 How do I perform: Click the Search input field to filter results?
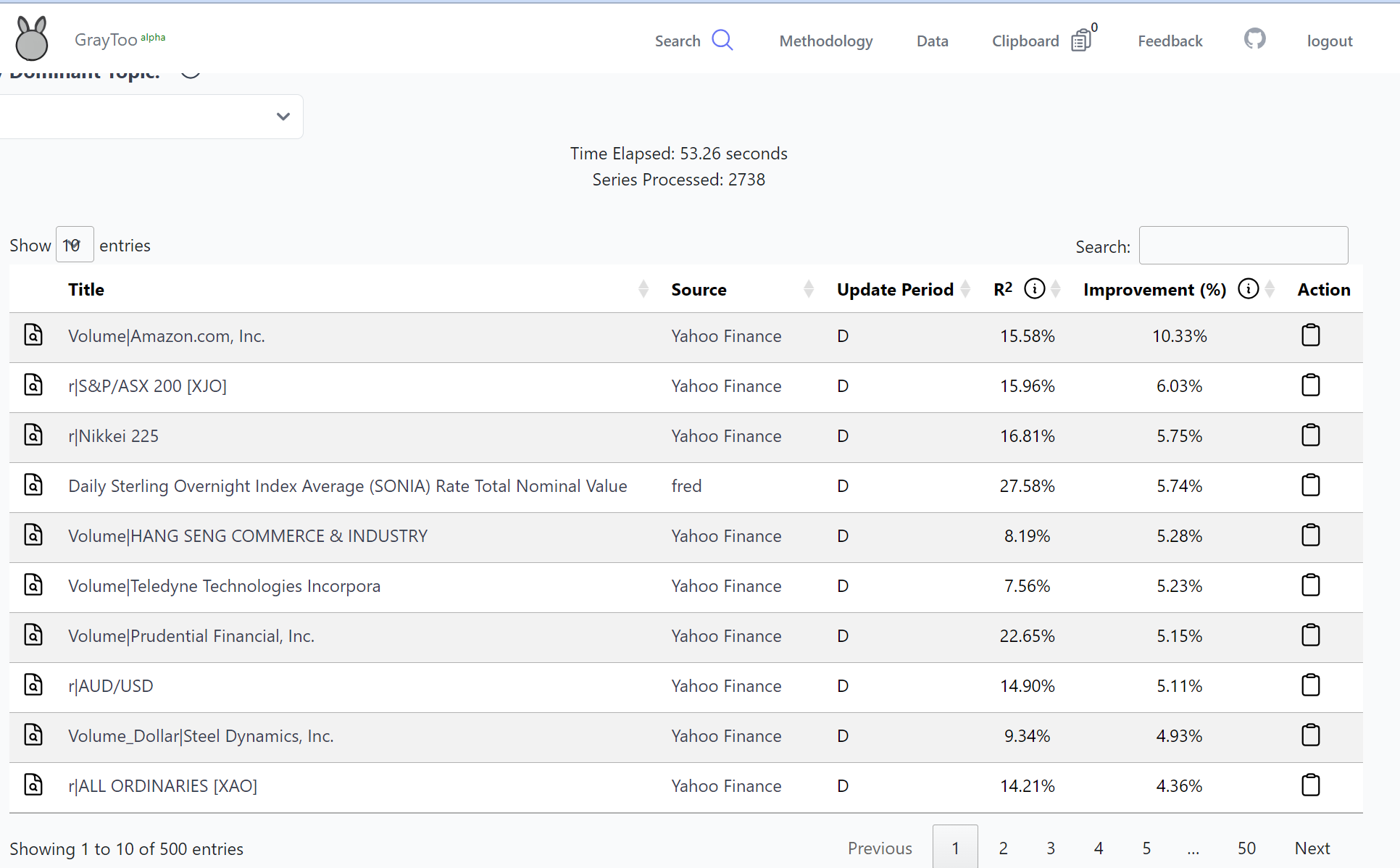tap(1244, 244)
